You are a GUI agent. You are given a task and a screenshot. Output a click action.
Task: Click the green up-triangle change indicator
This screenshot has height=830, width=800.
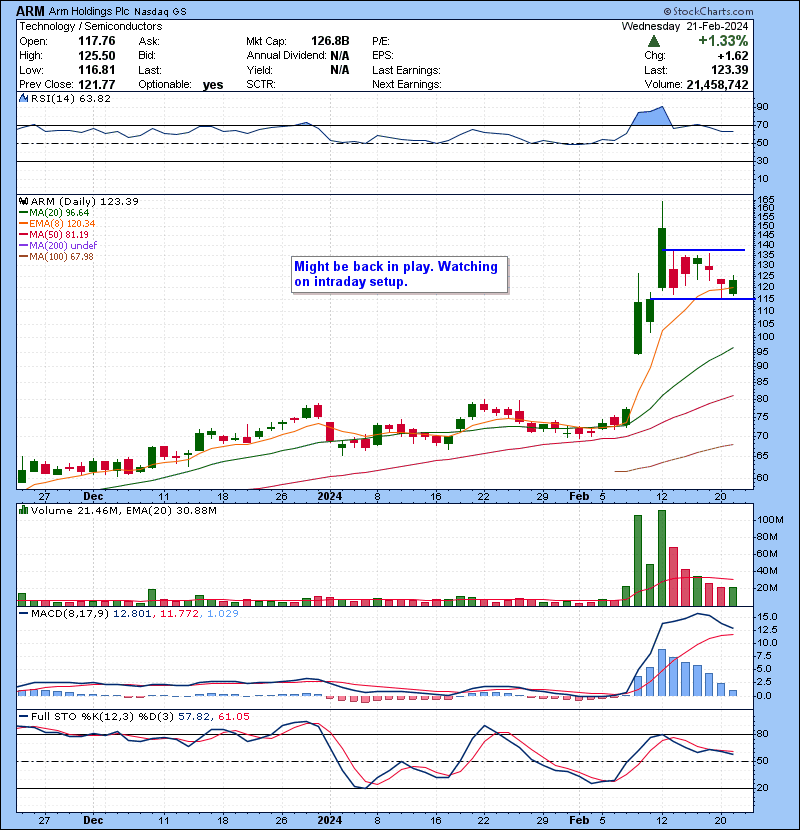tap(653, 41)
